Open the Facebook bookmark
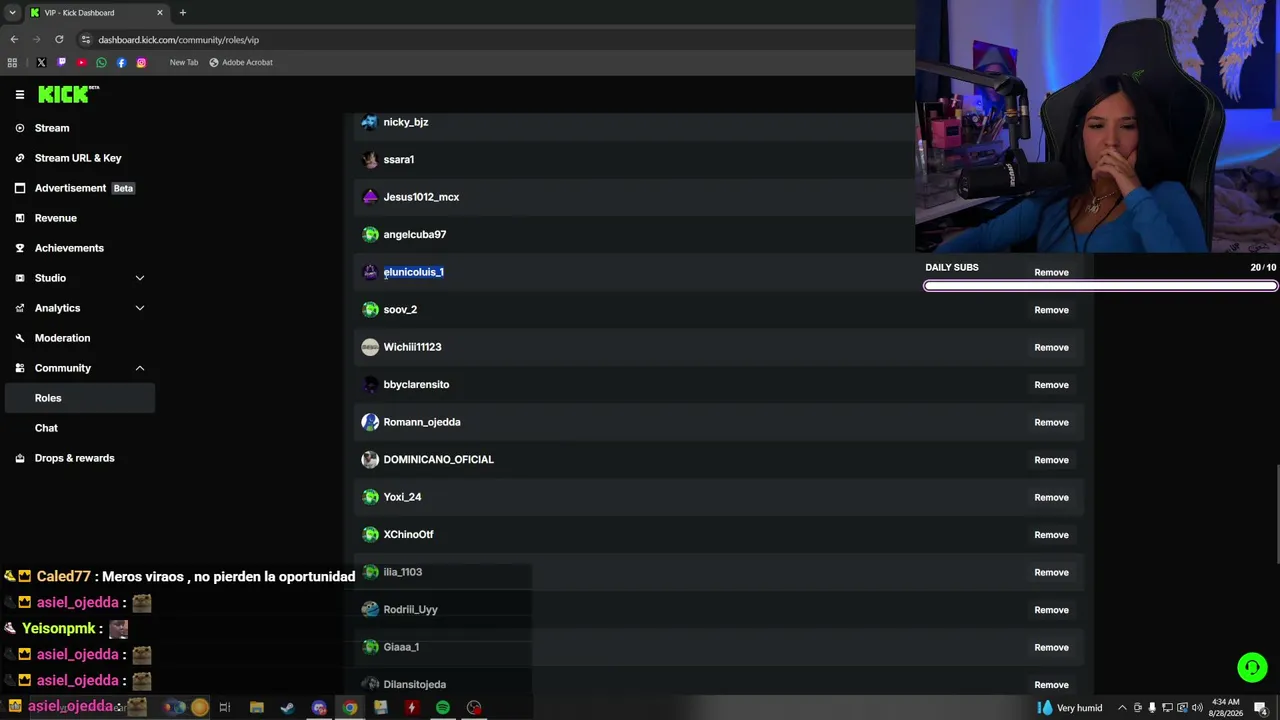Screen dimensions: 1280x720 pos(121,63)
